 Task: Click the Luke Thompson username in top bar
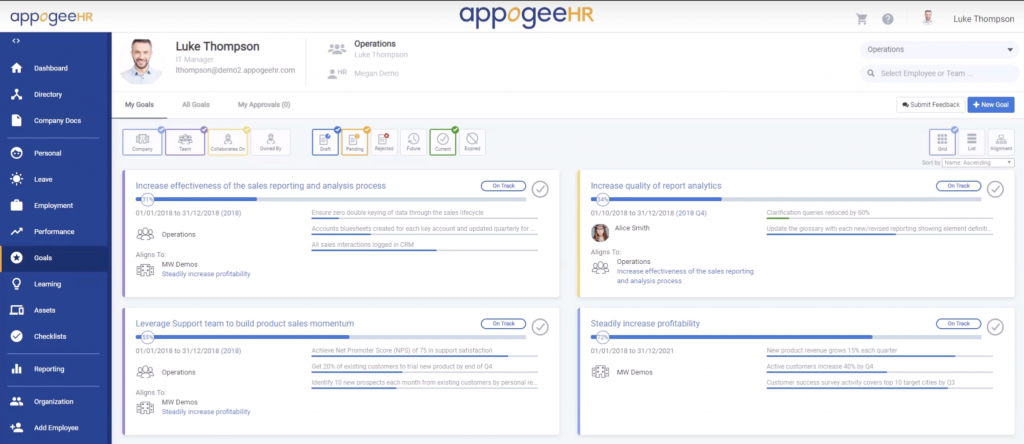[984, 19]
